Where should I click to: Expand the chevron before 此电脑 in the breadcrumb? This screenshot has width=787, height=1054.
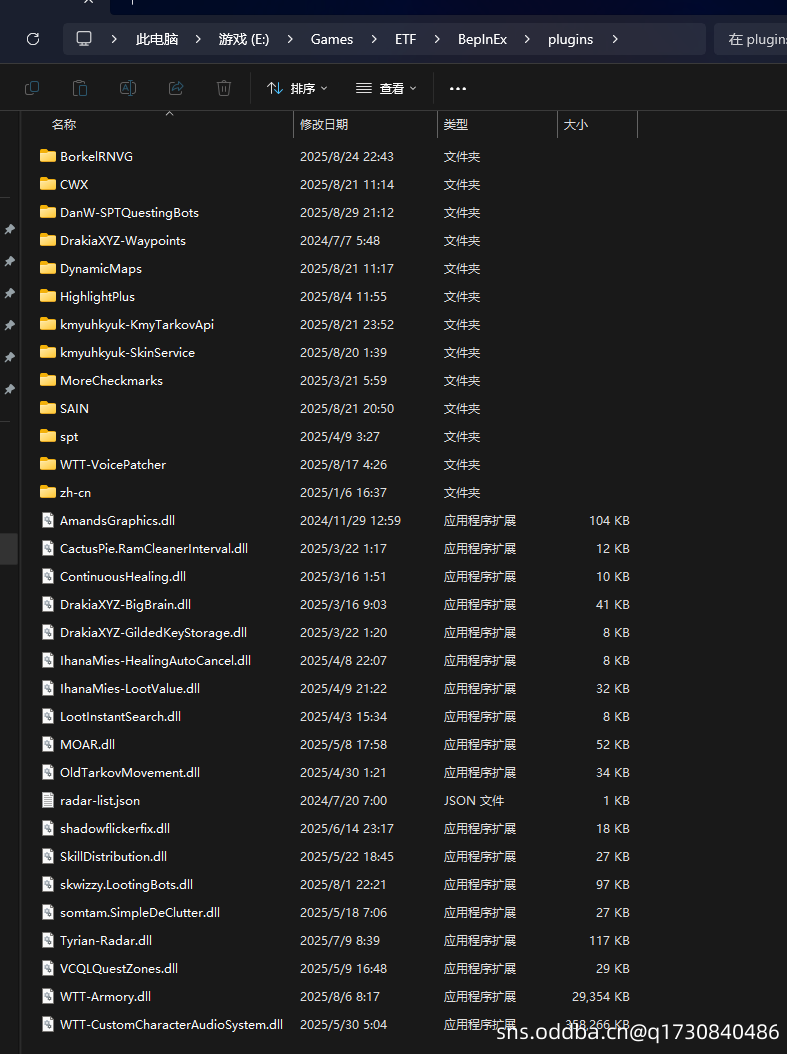click(x=114, y=39)
